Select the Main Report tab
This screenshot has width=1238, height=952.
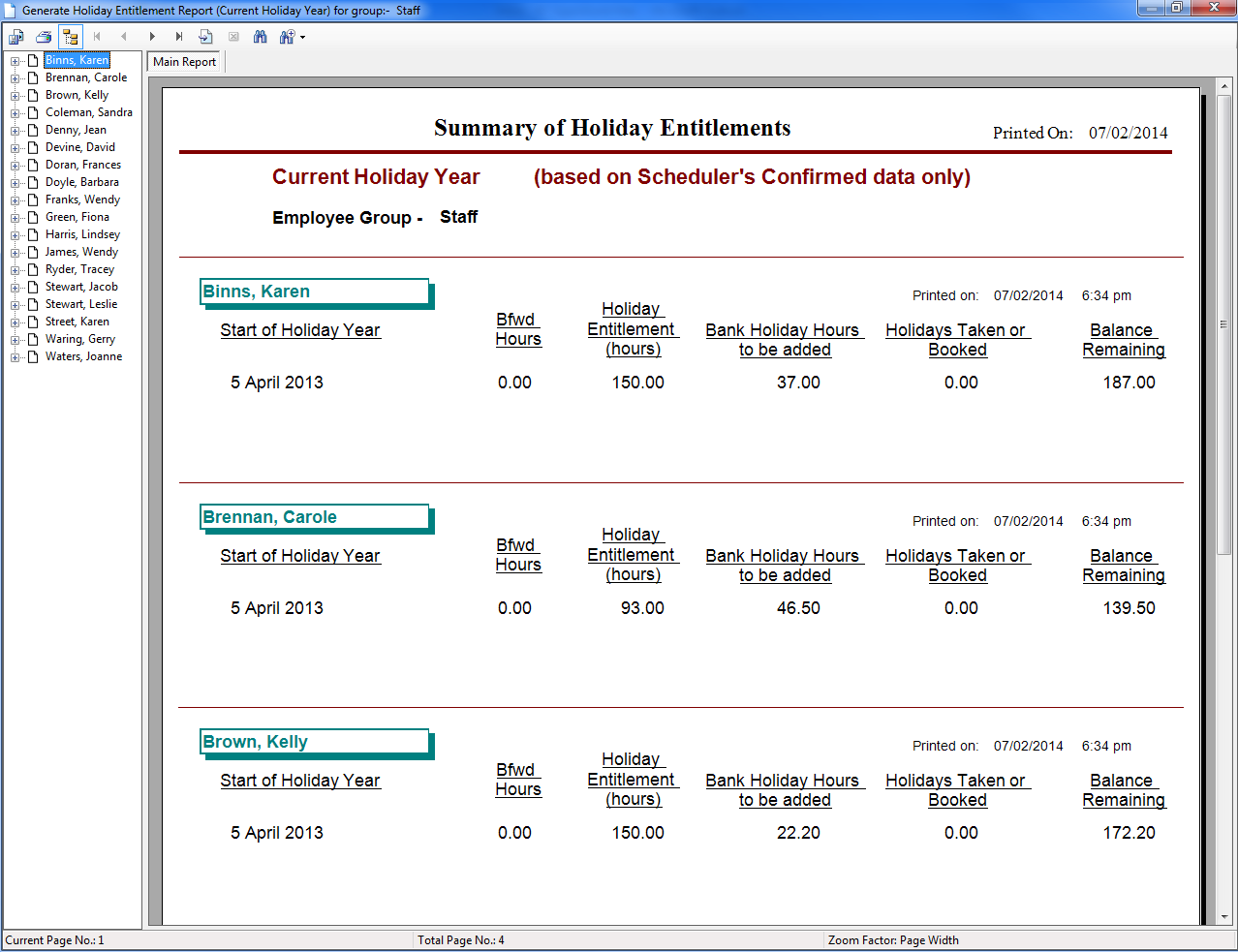[x=185, y=61]
